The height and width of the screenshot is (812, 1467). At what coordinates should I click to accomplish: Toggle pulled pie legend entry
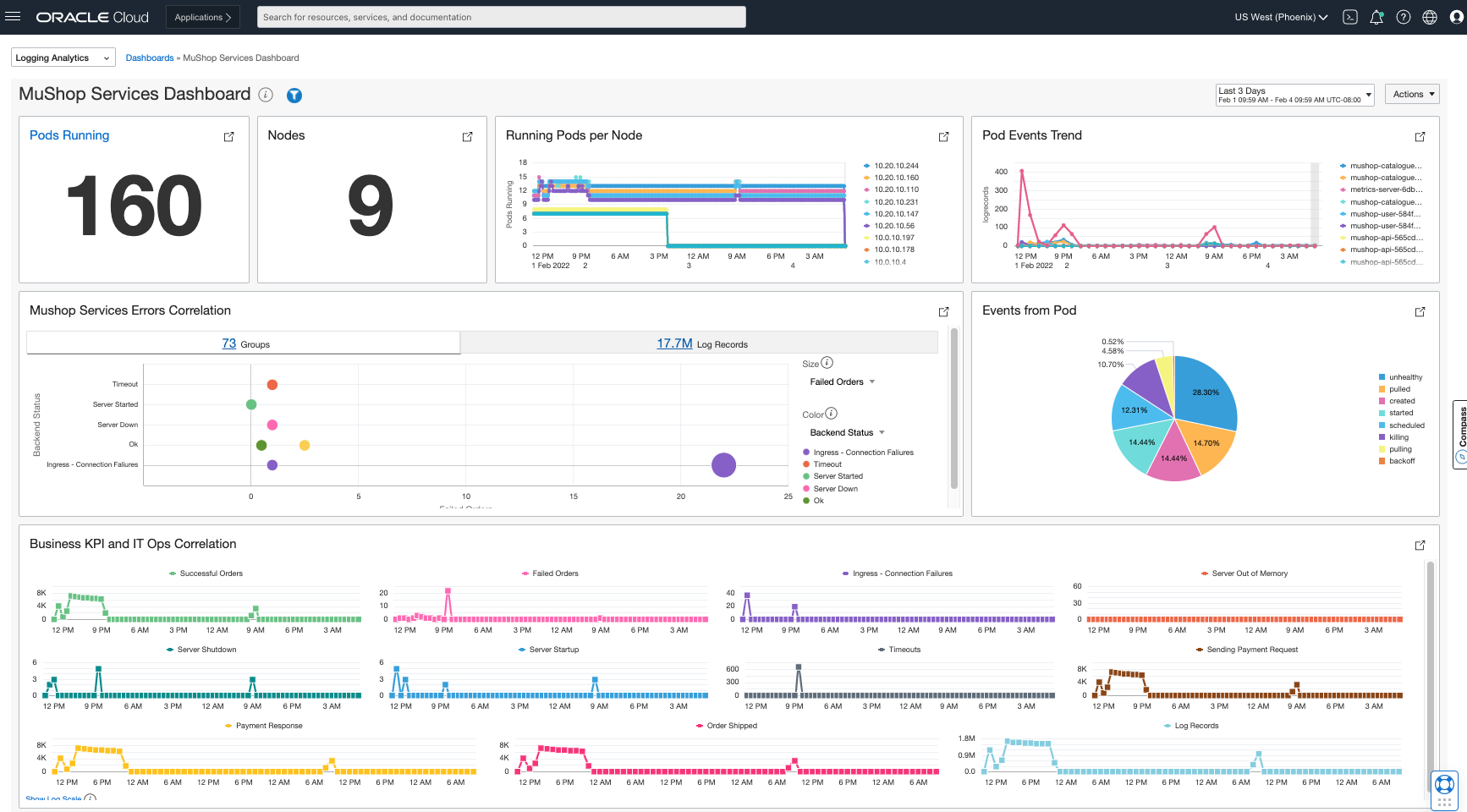[x=1394, y=389]
